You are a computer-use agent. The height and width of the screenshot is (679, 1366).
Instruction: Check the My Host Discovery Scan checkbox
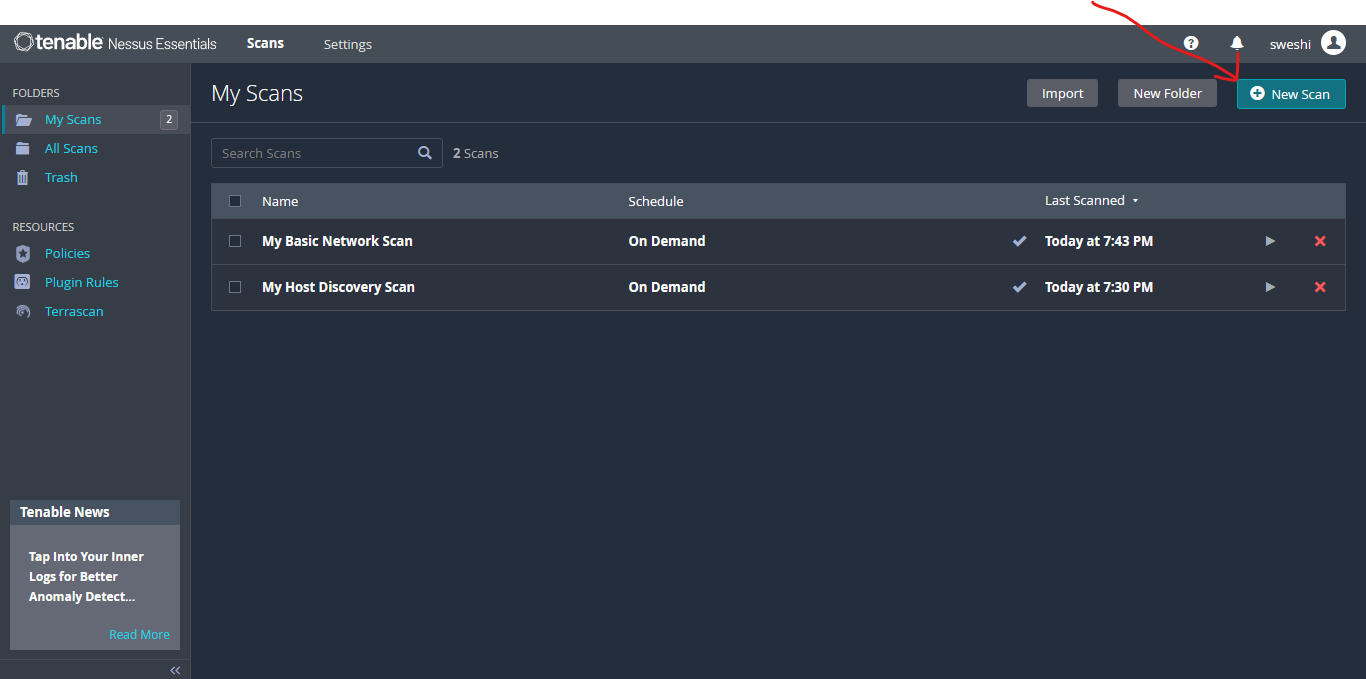coord(235,287)
